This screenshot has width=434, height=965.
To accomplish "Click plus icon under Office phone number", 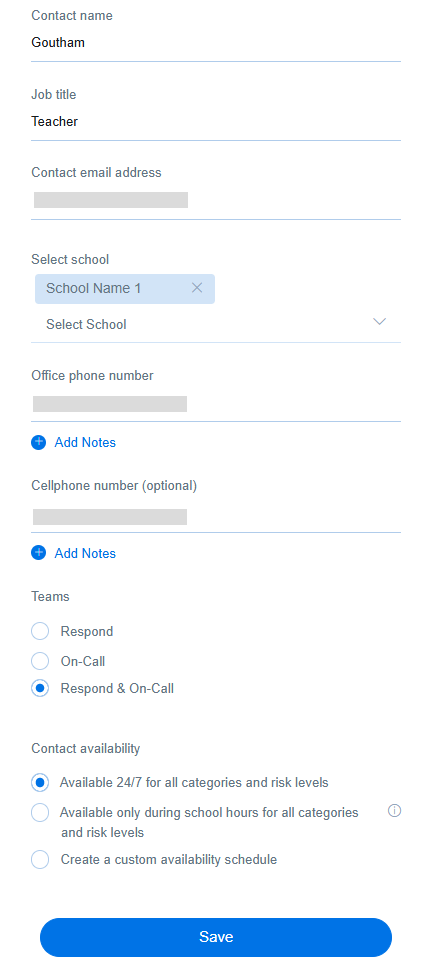I will [38, 442].
